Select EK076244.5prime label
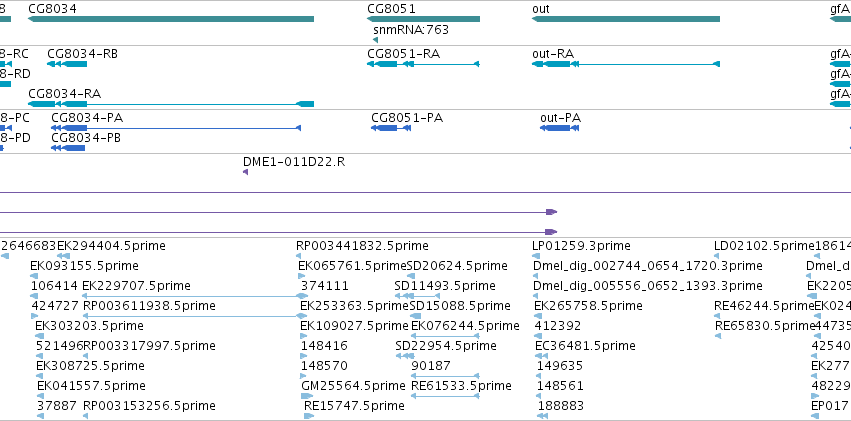The image size is (851, 421). click(x=466, y=326)
